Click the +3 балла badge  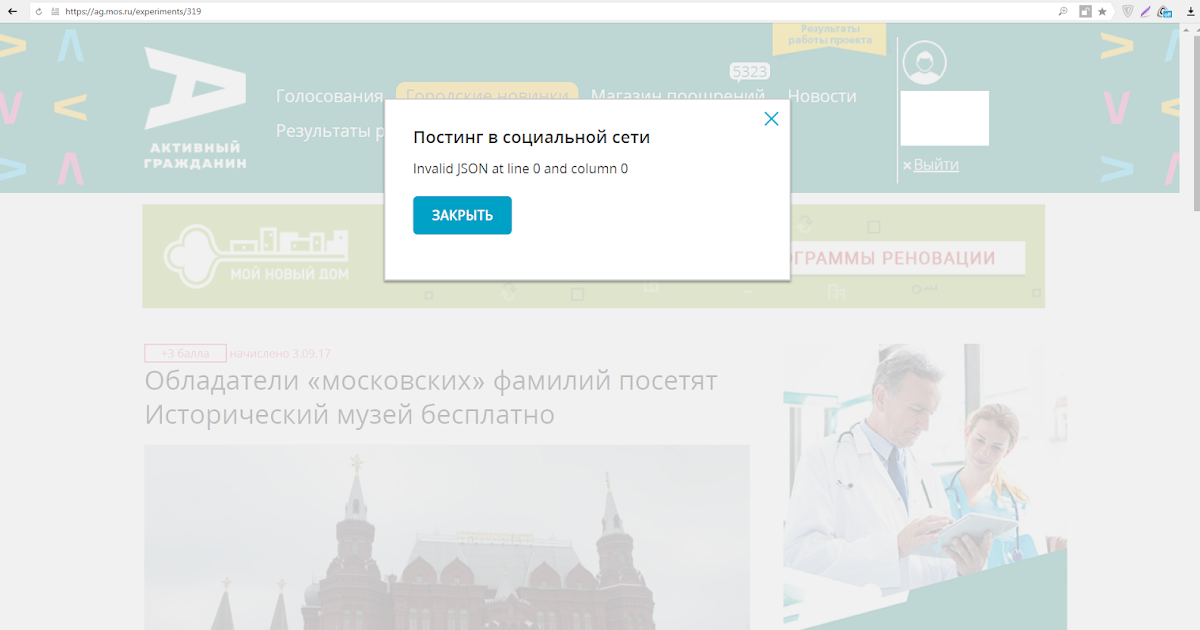[185, 353]
